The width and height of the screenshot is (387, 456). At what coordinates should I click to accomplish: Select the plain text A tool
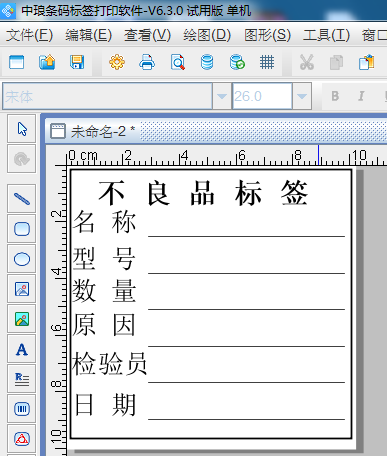[x=22, y=349]
